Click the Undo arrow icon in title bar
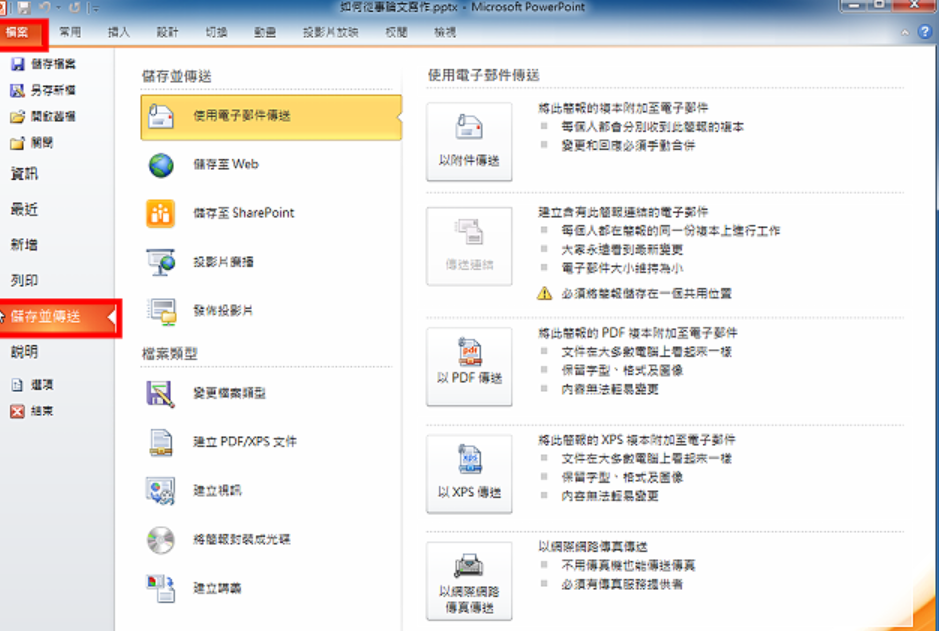 tap(45, 7)
